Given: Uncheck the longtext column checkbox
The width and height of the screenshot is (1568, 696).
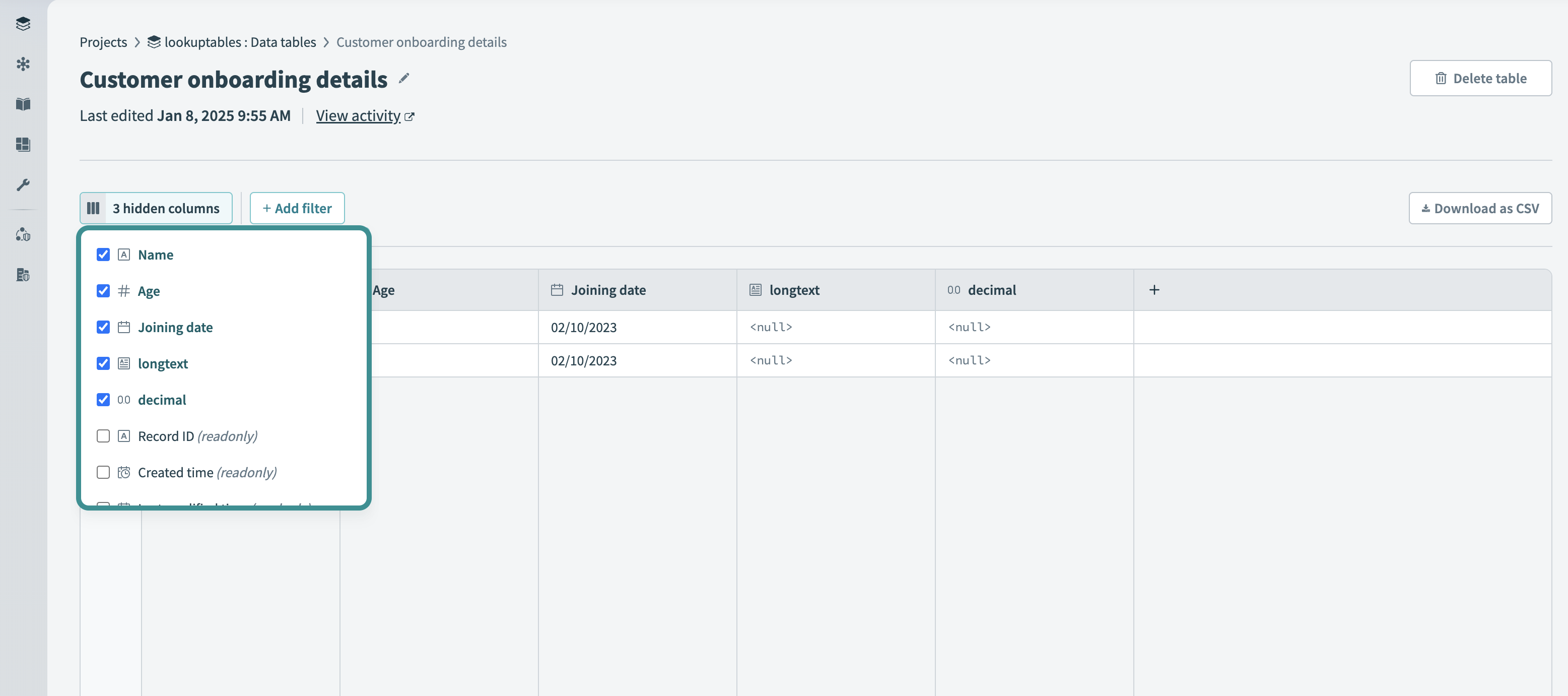Looking at the screenshot, I should tap(103, 363).
